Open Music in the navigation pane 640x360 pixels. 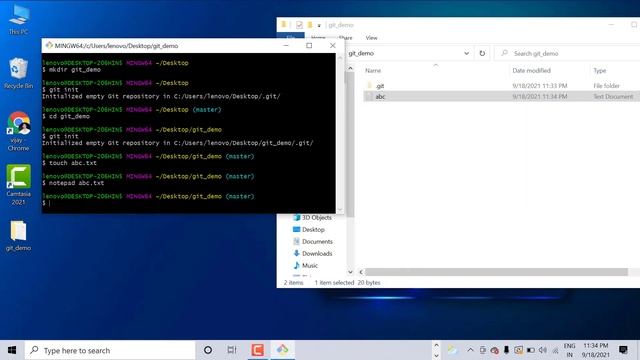point(305,265)
